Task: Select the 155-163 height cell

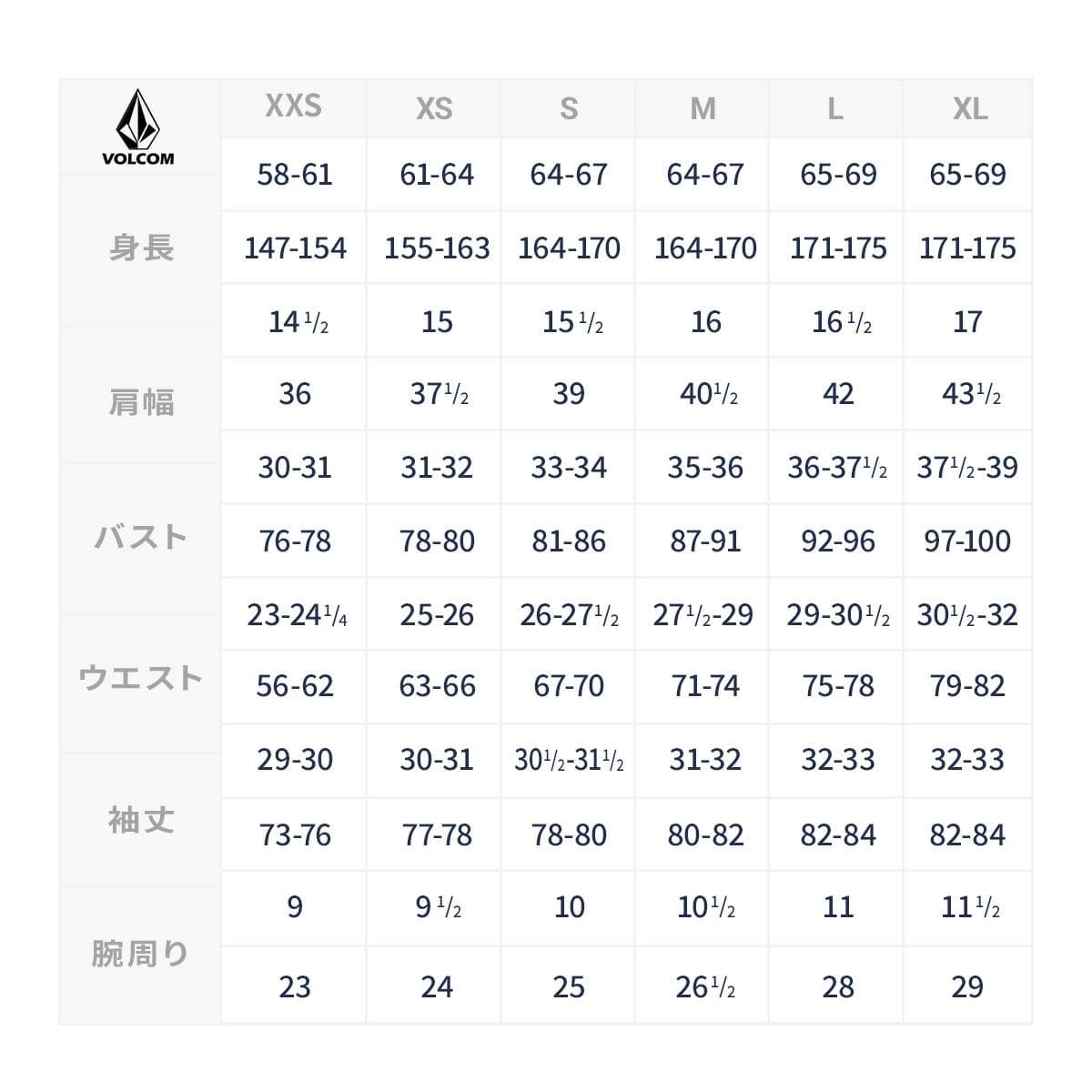Action: [437, 248]
